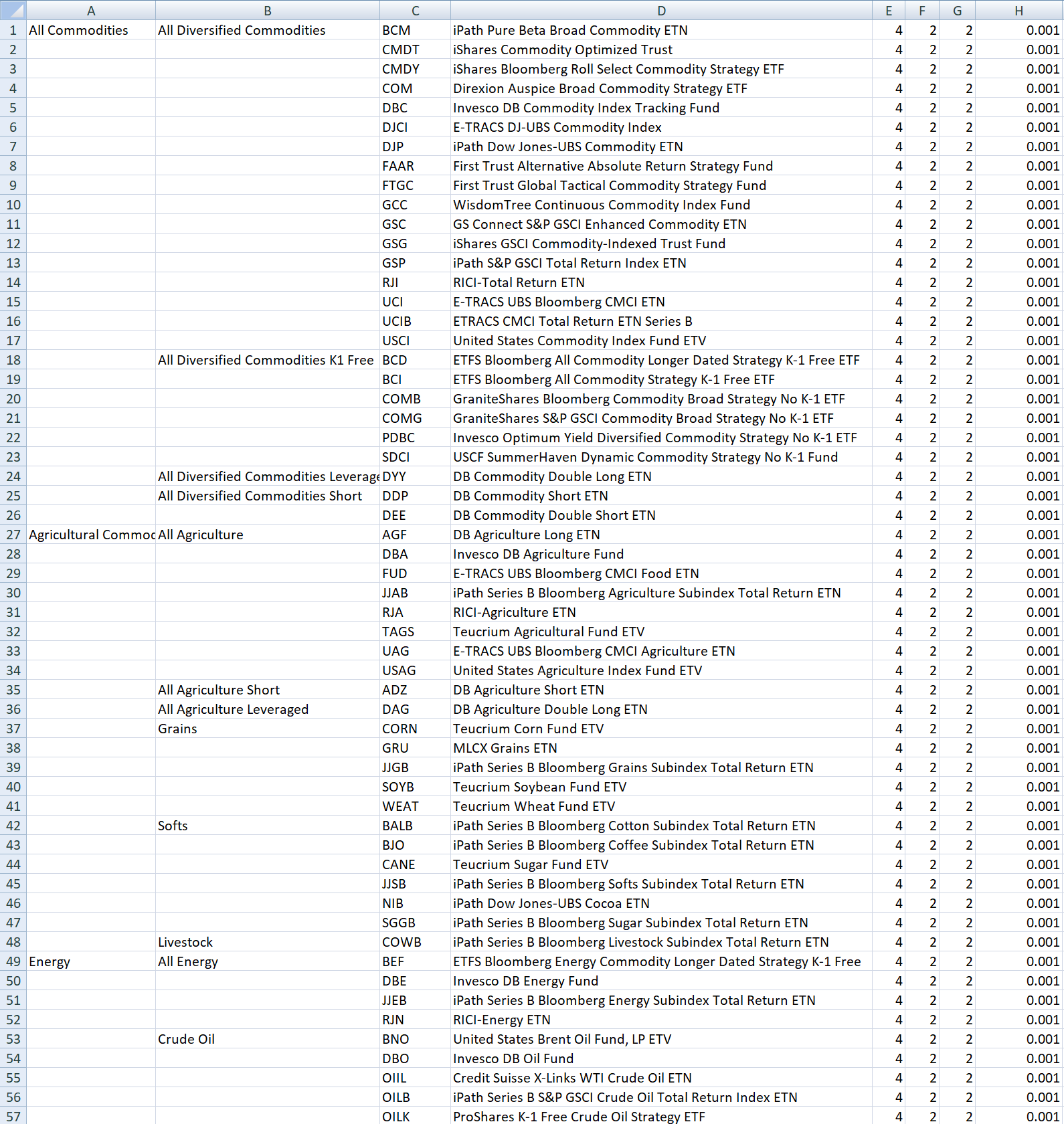Click ticker cell 'CMDT'

415,50
